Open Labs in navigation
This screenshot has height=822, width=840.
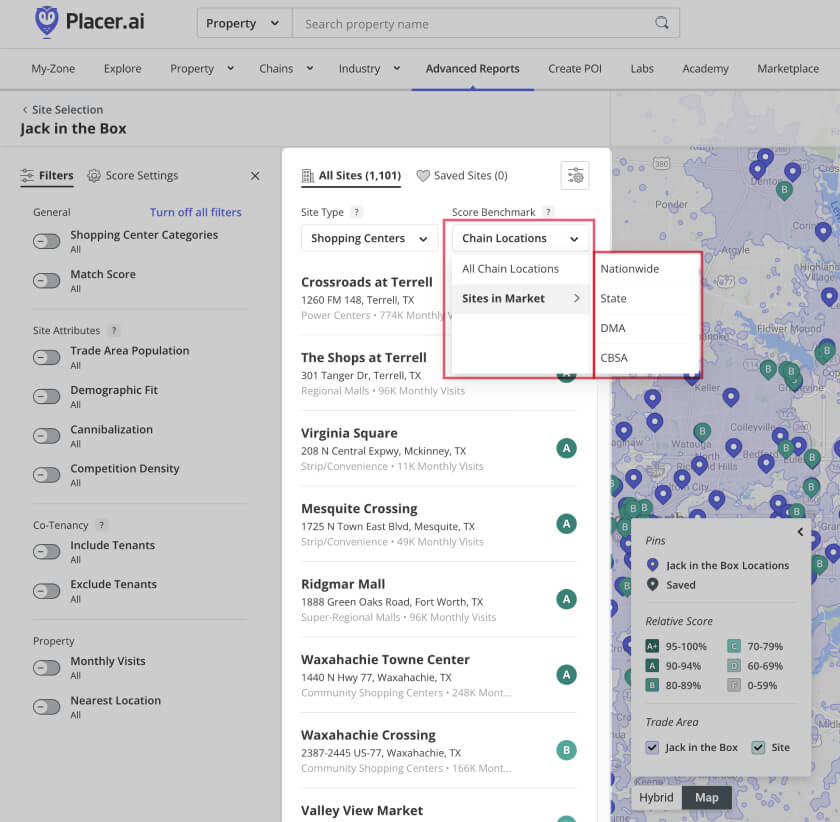click(x=642, y=69)
